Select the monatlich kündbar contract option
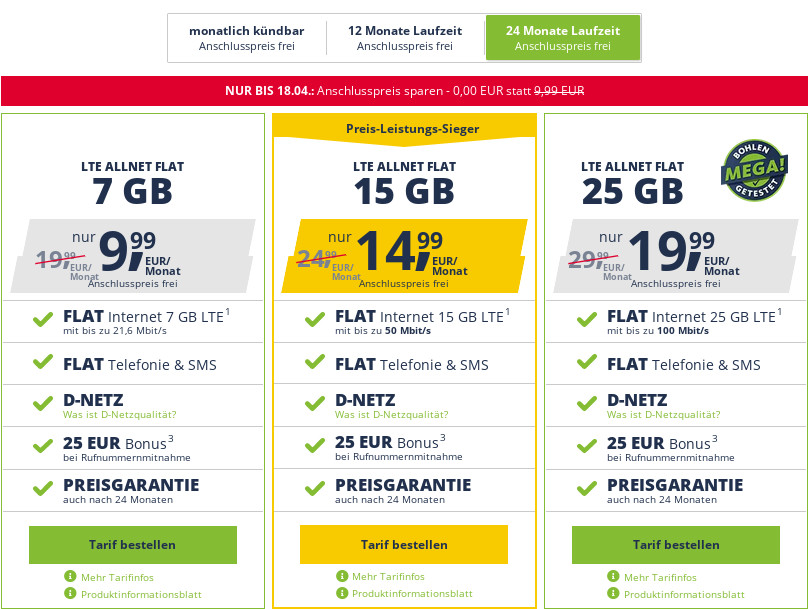 pyautogui.click(x=247, y=38)
